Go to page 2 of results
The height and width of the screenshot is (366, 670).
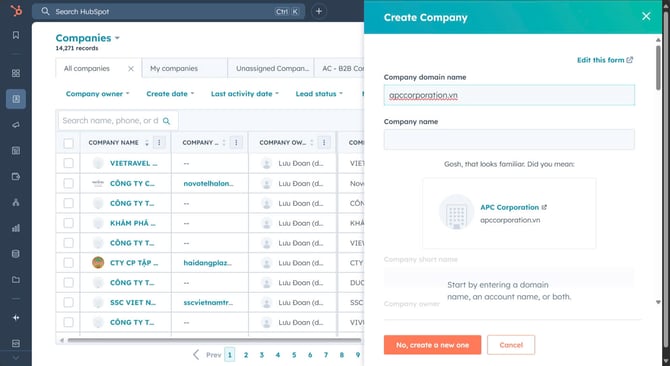pyautogui.click(x=246, y=354)
